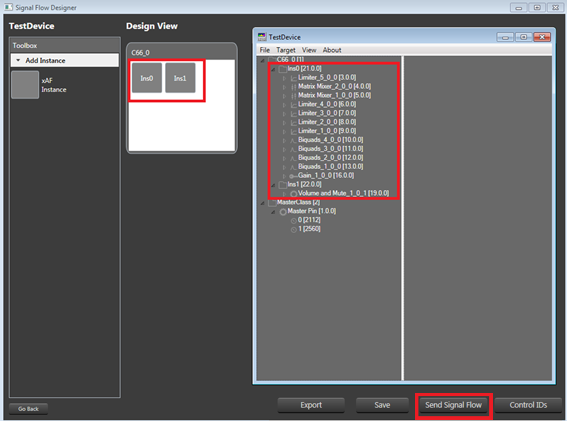
Task: Click the Biquads_2_0_0 filter icon
Action: click(294, 158)
